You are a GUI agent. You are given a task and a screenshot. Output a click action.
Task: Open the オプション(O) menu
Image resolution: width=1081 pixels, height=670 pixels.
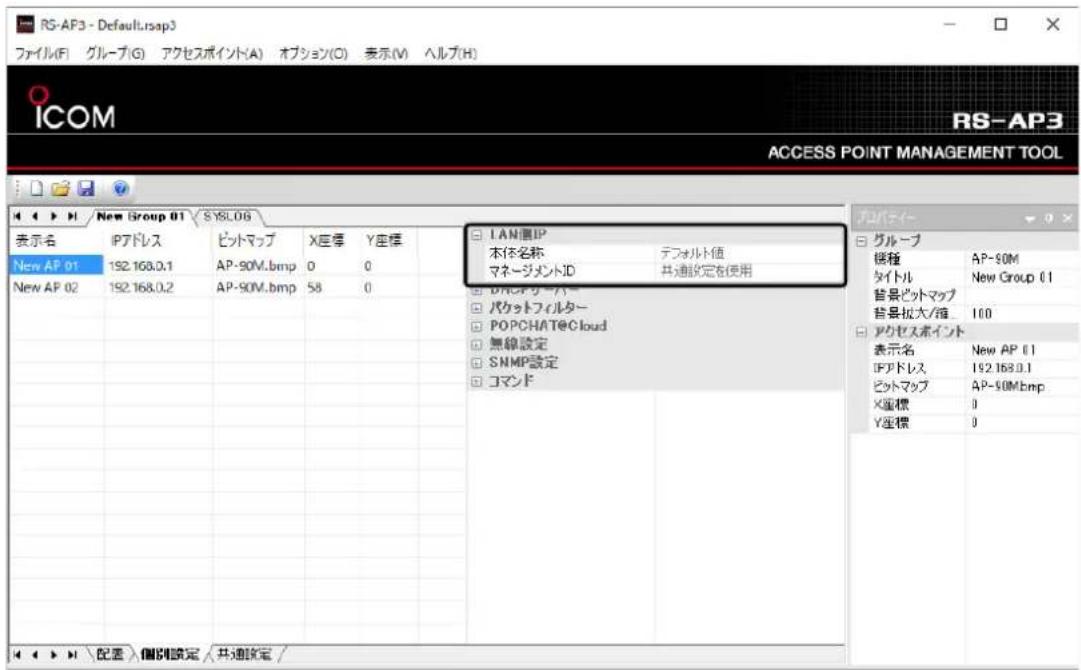313,54
